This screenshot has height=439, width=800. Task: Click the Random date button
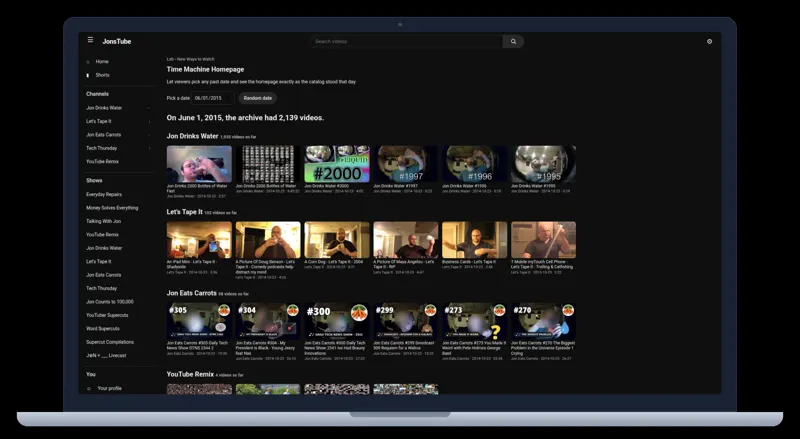click(x=258, y=98)
